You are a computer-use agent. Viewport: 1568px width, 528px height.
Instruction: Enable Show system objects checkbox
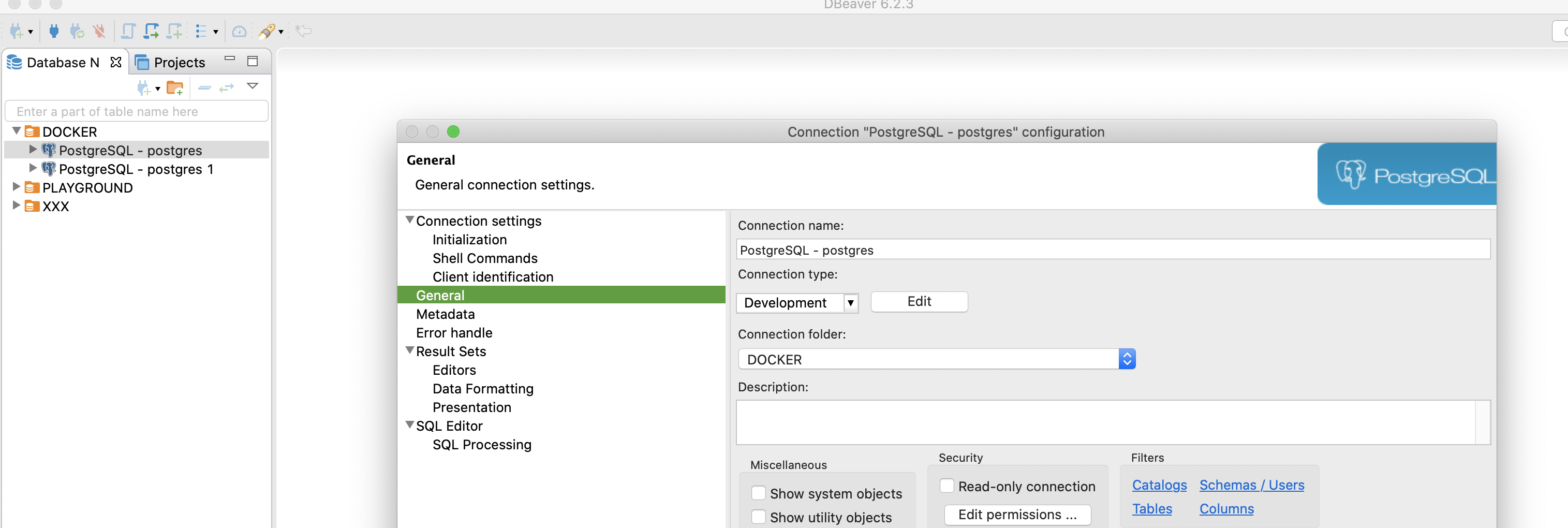[x=759, y=493]
